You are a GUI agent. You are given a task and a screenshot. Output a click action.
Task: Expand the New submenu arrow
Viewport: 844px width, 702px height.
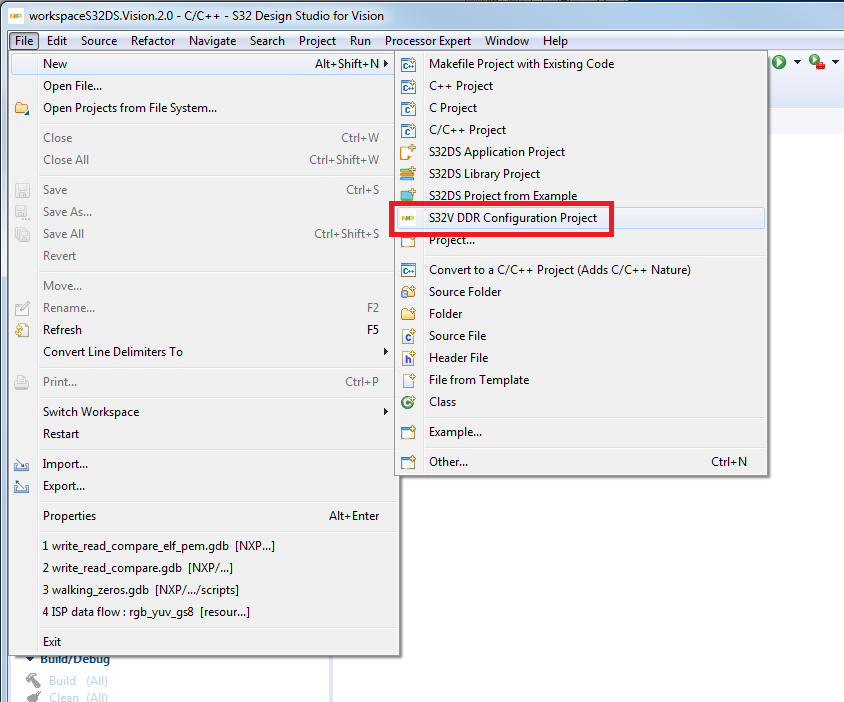coord(386,64)
